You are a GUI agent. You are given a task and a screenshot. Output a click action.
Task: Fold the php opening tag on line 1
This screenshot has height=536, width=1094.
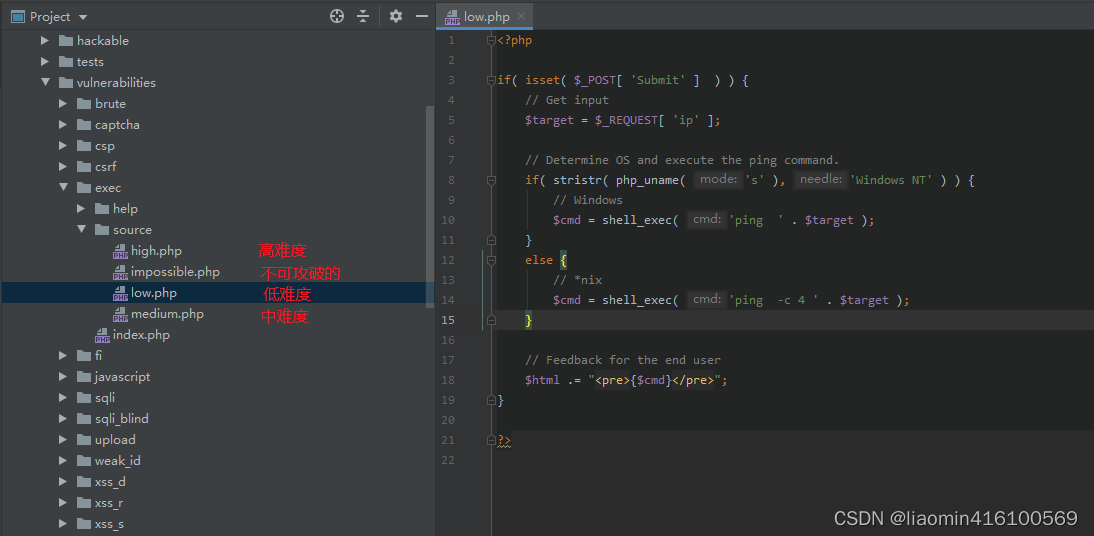pyautogui.click(x=491, y=40)
